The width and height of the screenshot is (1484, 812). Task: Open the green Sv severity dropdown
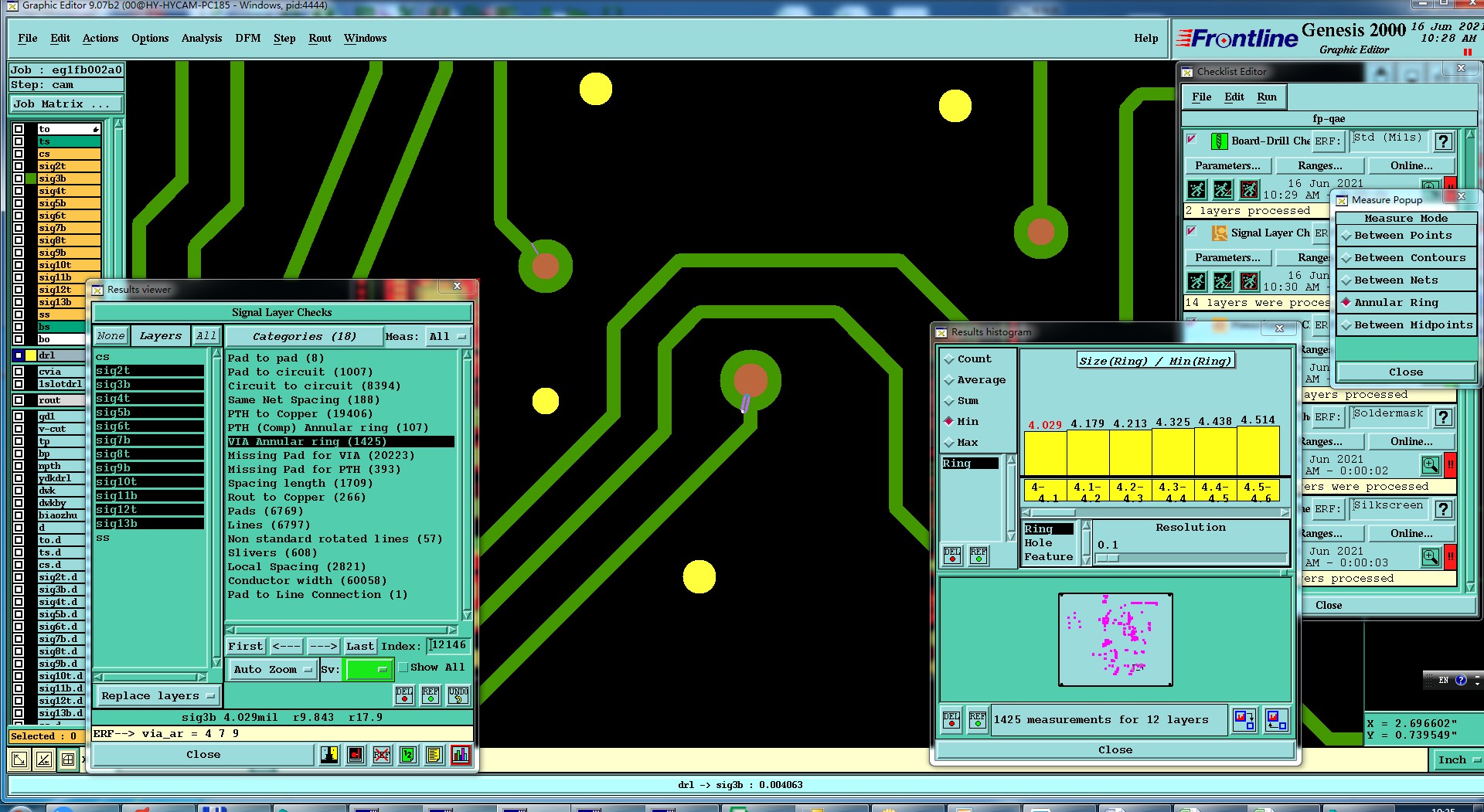(368, 670)
